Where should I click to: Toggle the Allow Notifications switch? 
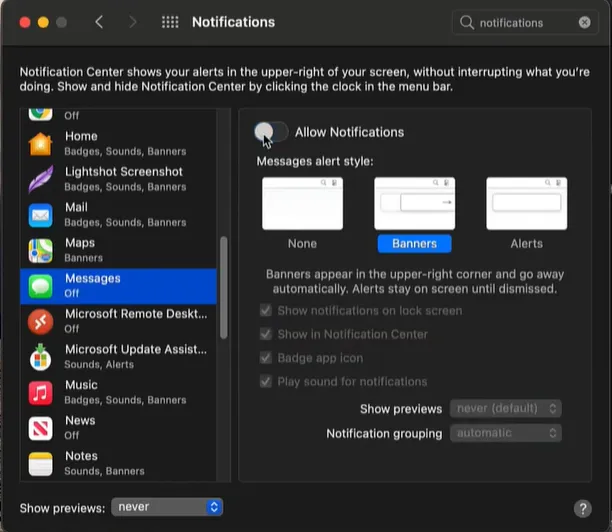(x=271, y=132)
